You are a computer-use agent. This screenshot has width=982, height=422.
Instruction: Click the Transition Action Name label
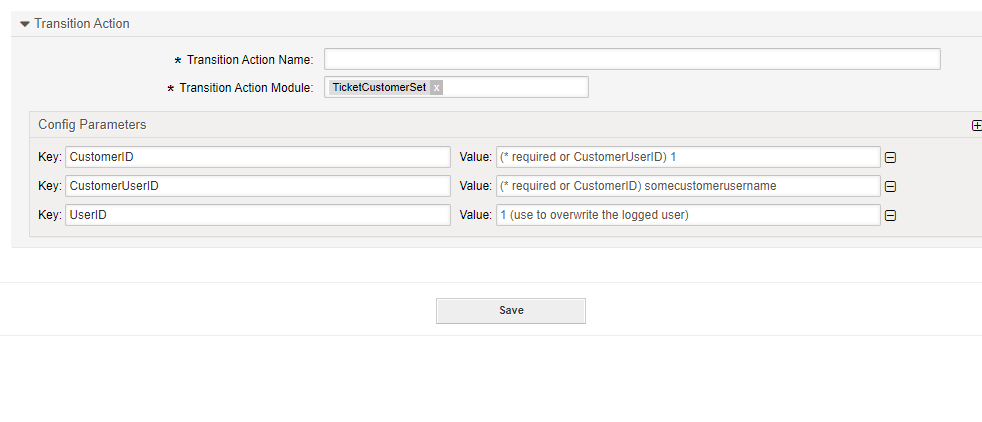249,60
